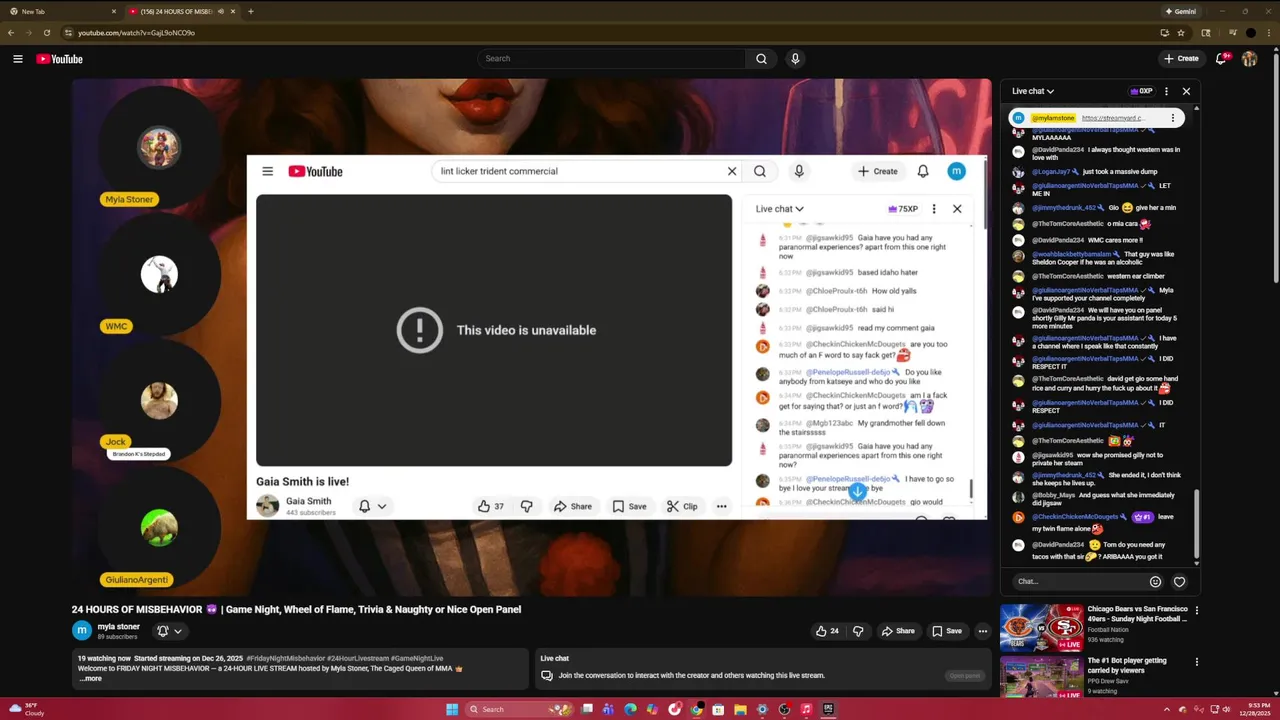
Task: Open a new browser tab with plus
Action: (x=250, y=11)
